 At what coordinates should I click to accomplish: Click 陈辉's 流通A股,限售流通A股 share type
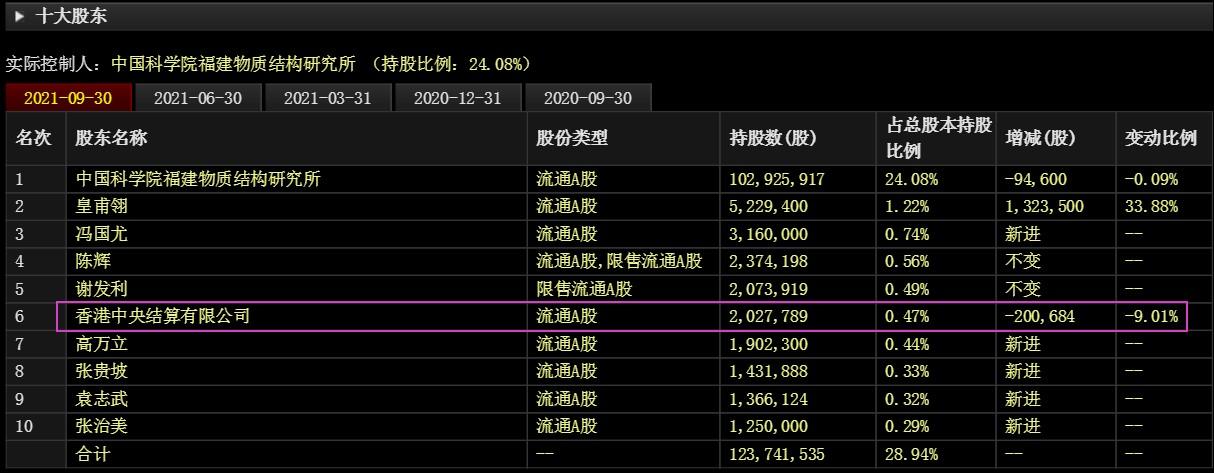(x=619, y=262)
